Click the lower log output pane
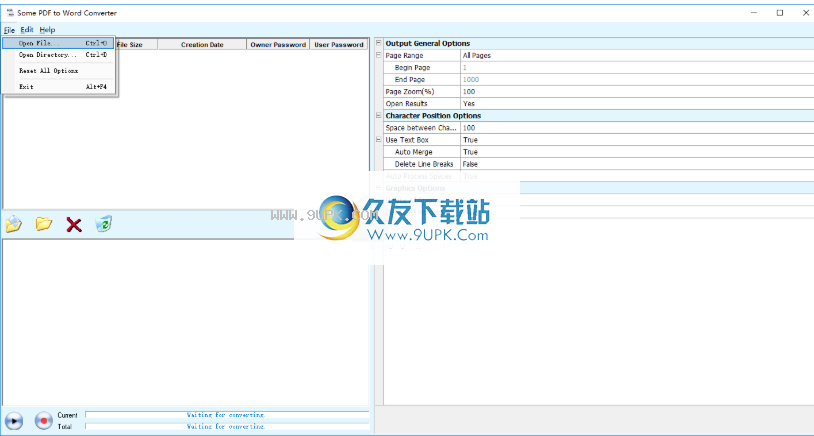The width and height of the screenshot is (814, 436). 185,322
